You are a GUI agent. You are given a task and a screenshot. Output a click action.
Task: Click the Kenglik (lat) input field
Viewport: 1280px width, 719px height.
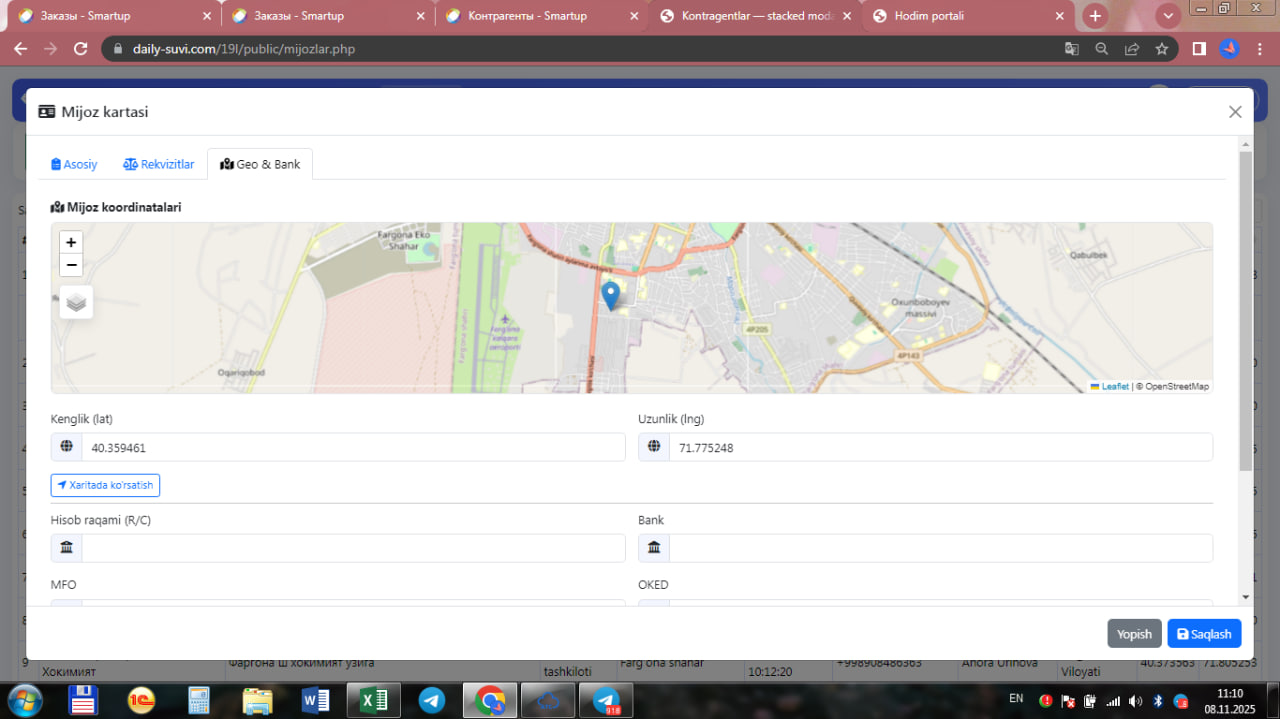click(x=352, y=448)
